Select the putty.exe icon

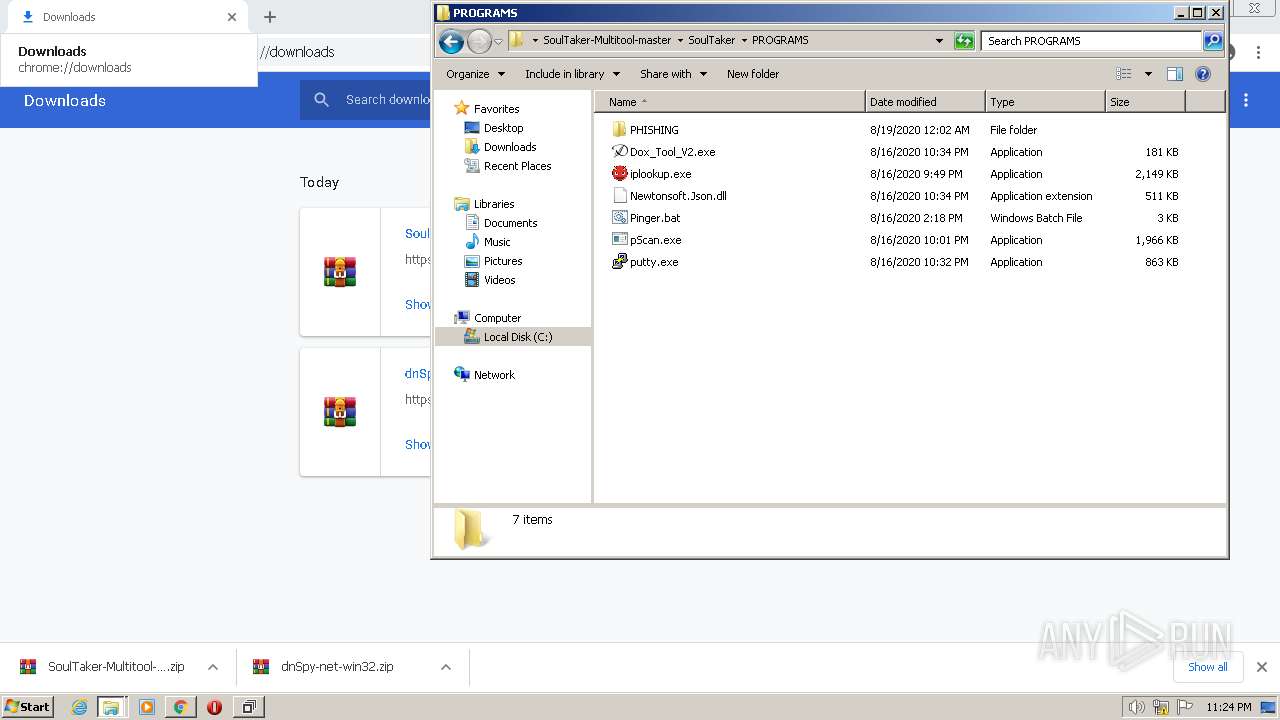[619, 262]
